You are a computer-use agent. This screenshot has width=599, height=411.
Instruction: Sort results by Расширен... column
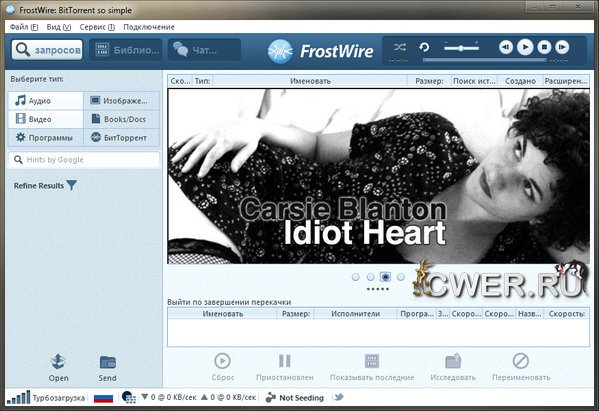point(566,81)
